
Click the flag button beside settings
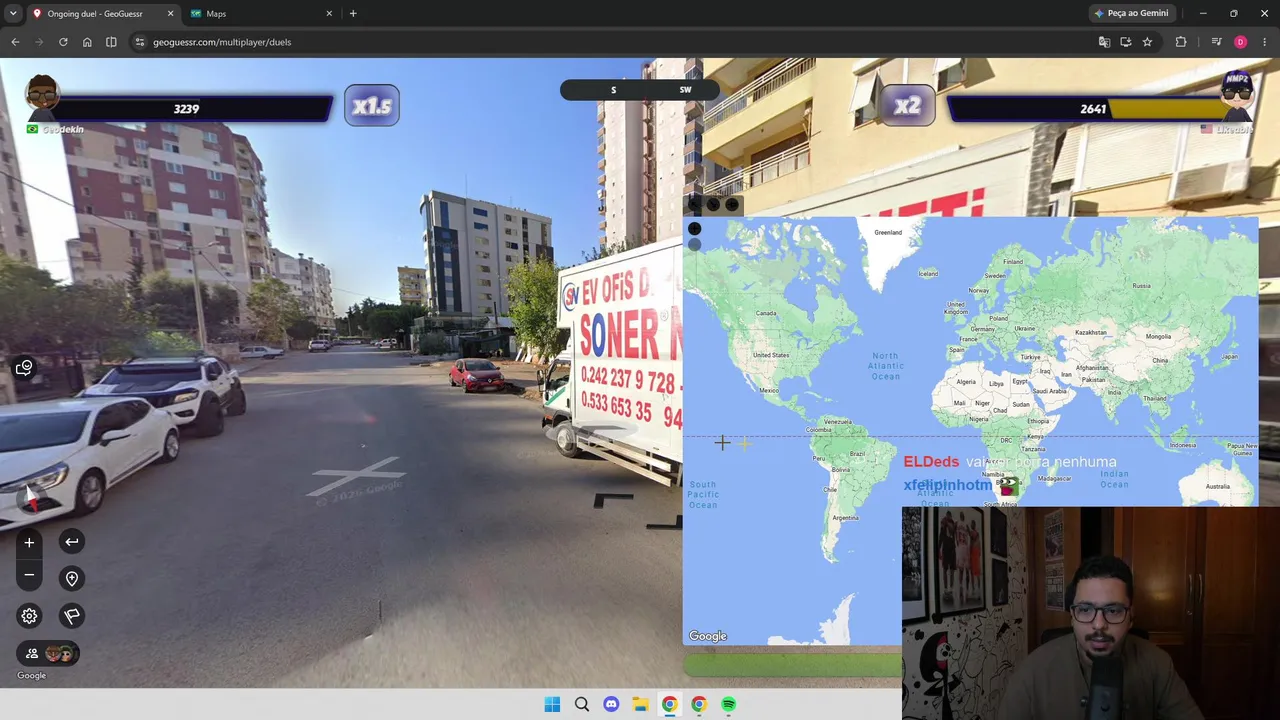tap(72, 616)
